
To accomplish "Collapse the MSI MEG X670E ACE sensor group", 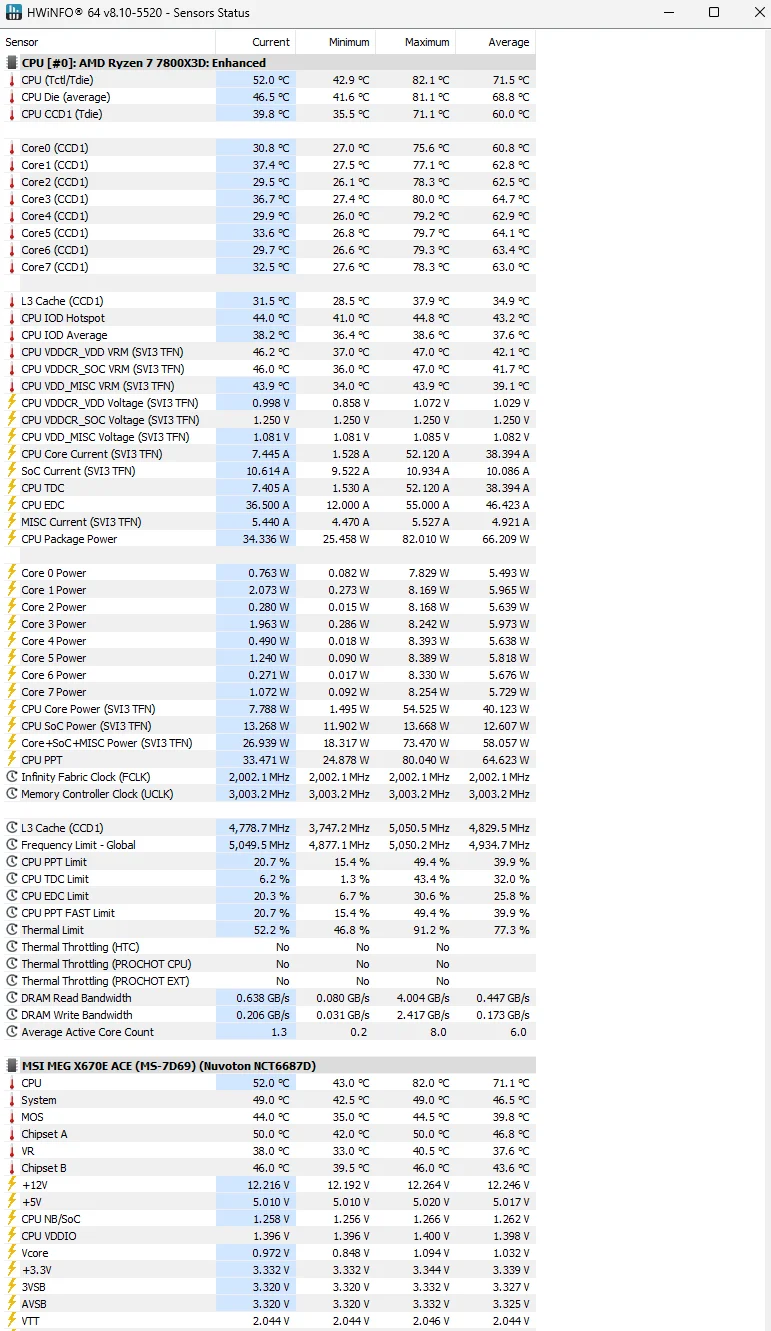I will [x=12, y=1066].
